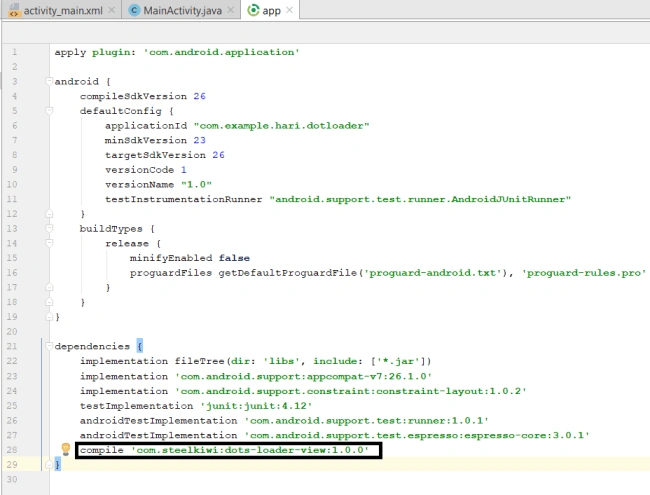Viewport: 650px width, 495px height.
Task: Collapse the buildTypes block at line 13
Action: 49,228
